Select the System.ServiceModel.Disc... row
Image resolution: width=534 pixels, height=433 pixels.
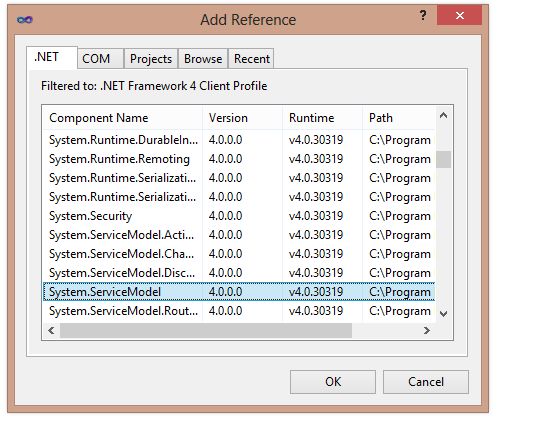pos(239,273)
